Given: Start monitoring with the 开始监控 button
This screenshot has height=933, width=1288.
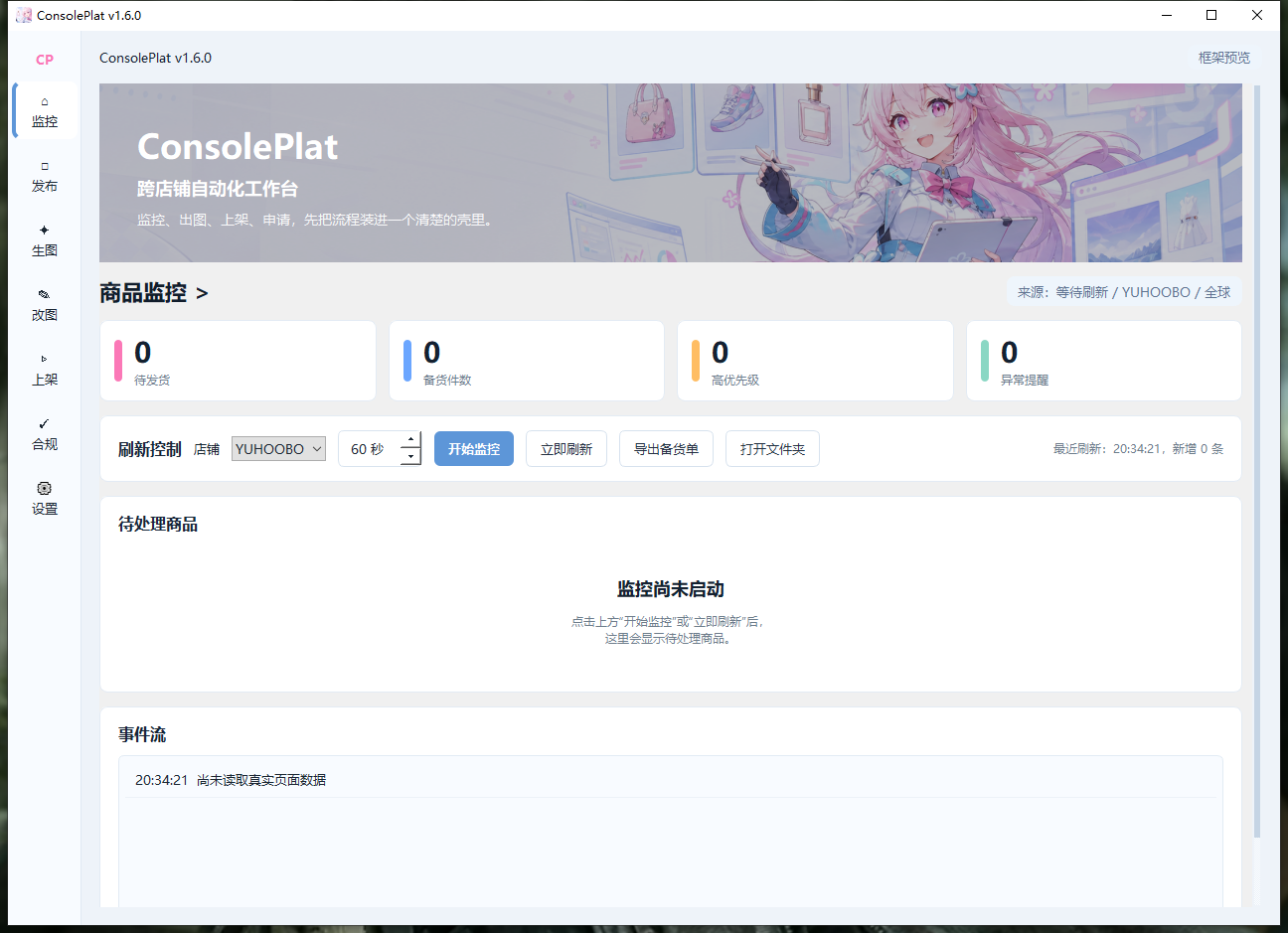Looking at the screenshot, I should tap(474, 449).
